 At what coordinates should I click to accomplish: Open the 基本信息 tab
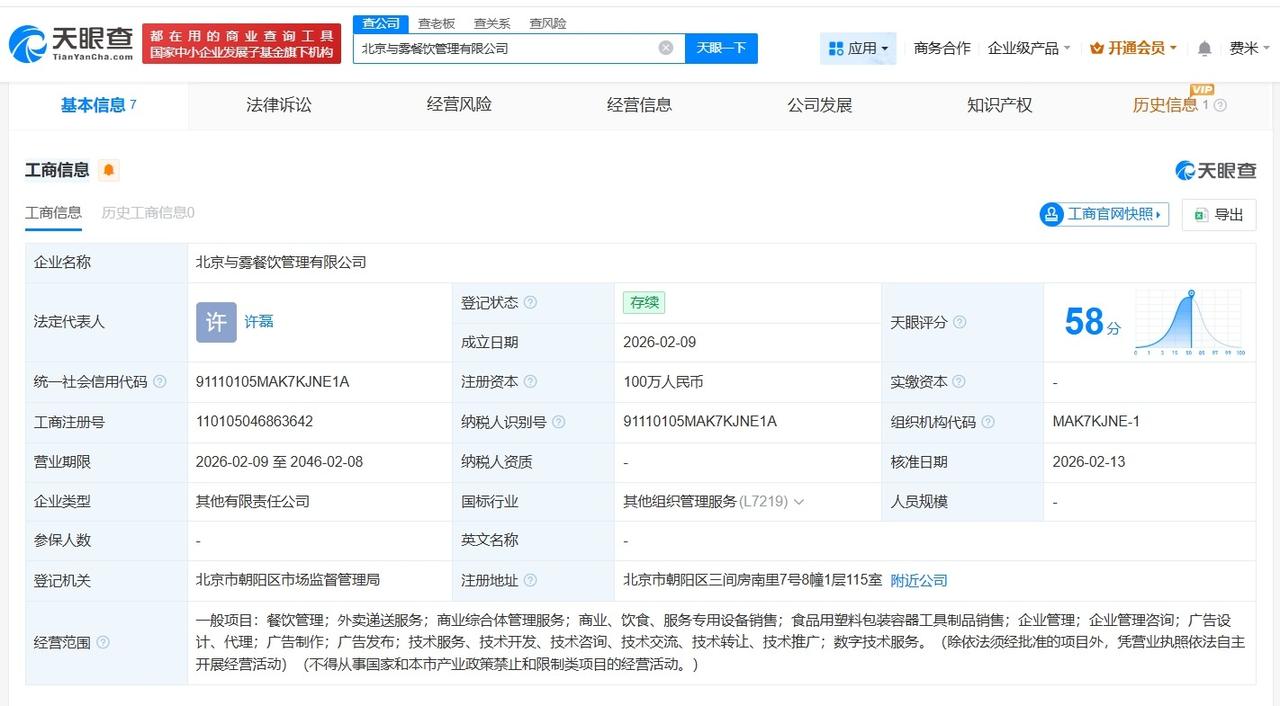click(98, 105)
